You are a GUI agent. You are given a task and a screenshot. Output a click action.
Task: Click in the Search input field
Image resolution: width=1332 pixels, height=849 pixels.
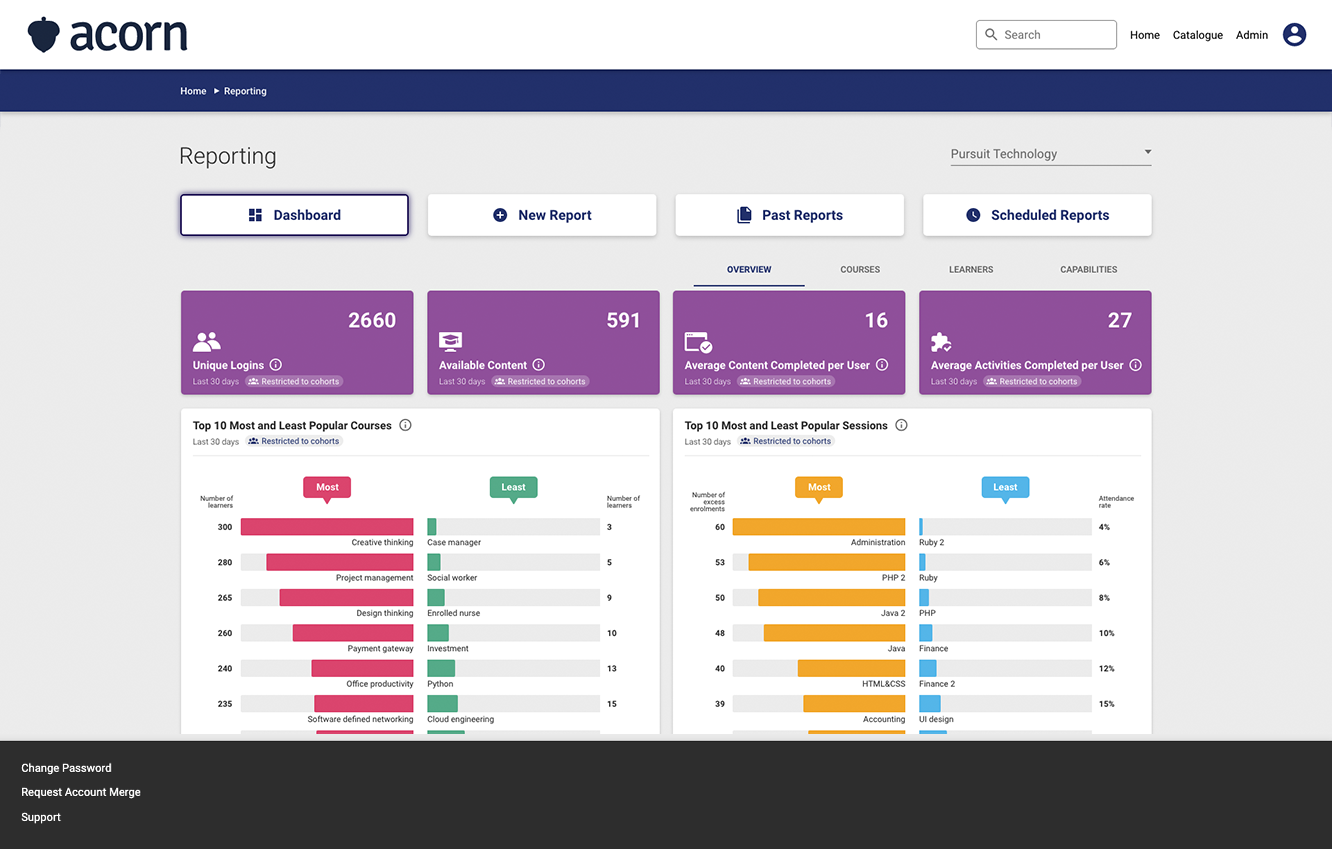click(1046, 34)
